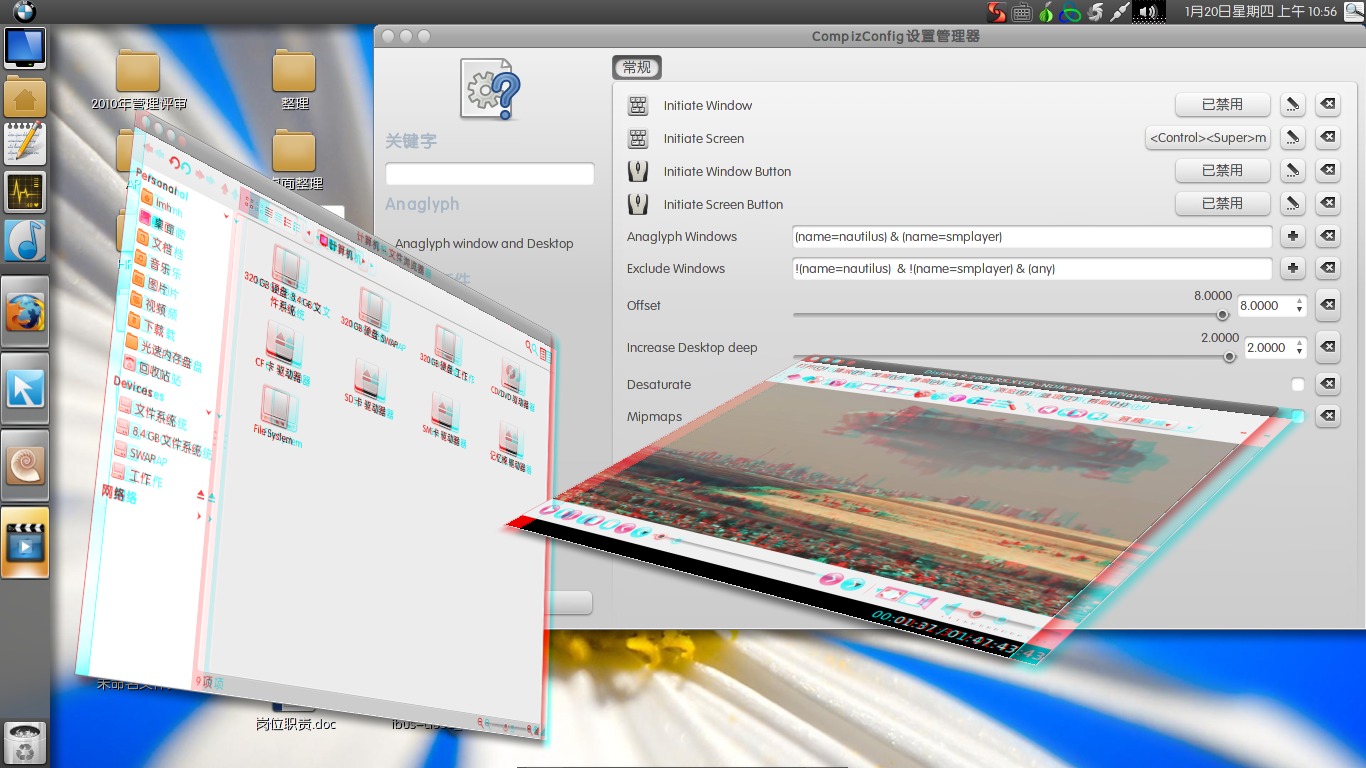This screenshot has width=1366, height=768.
Task: Reset Exclude Windows to default
Action: coord(1328,268)
